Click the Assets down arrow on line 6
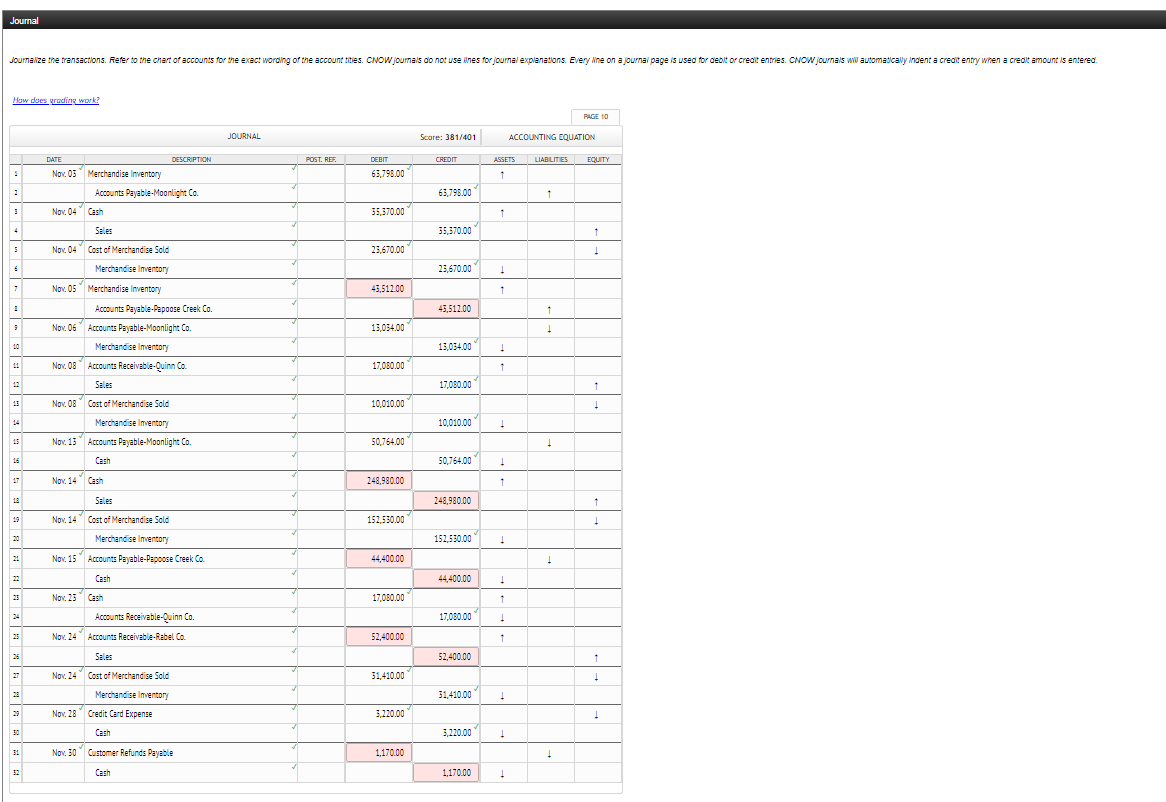This screenshot has width=1166, height=802. 503,270
